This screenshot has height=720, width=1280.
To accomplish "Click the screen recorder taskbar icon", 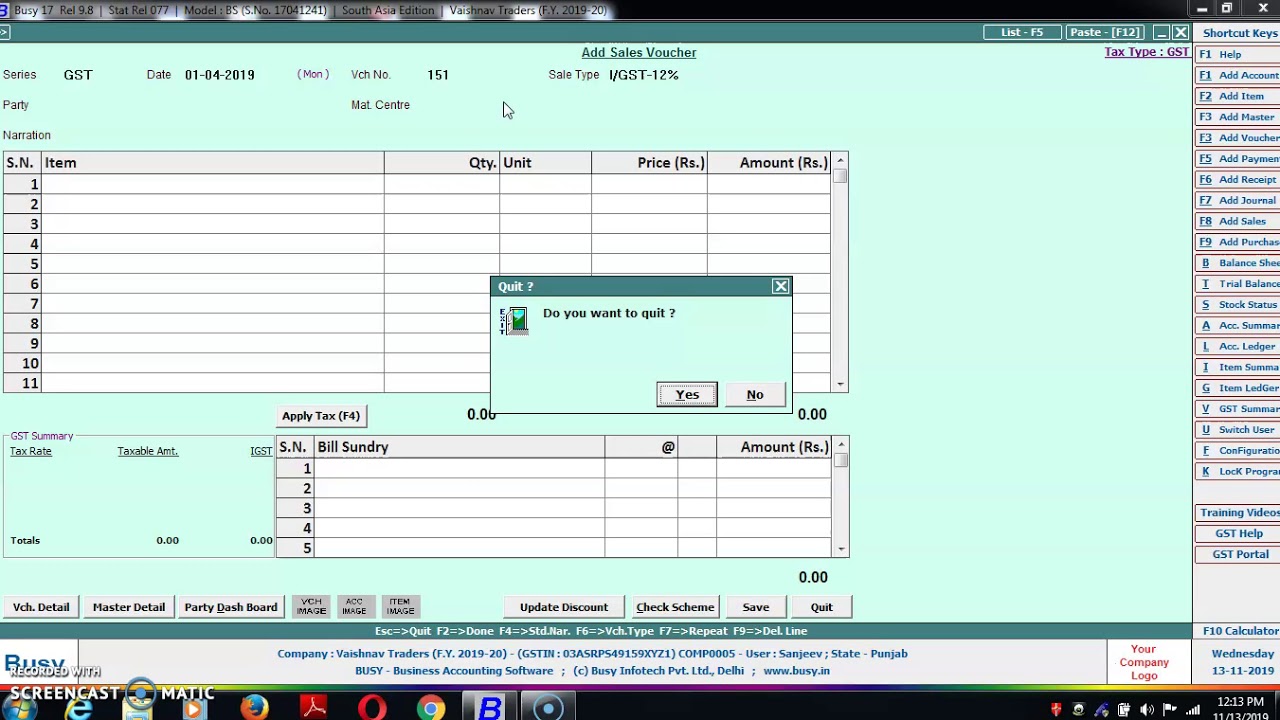I will click(x=548, y=708).
